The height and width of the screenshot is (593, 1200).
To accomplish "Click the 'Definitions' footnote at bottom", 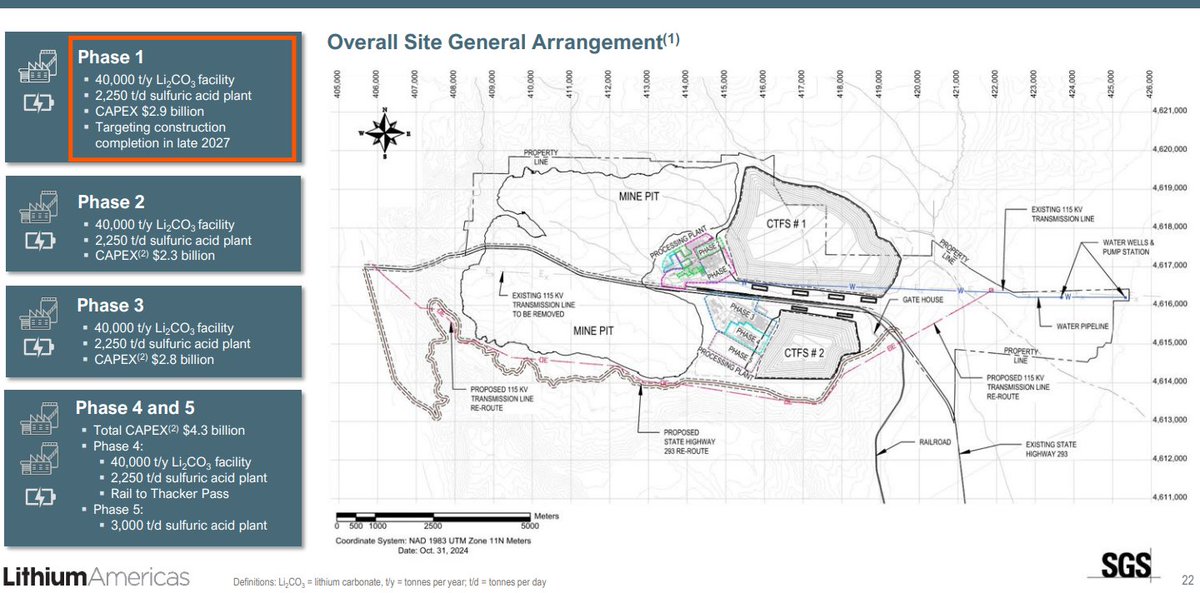I will pyautogui.click(x=389, y=582).
